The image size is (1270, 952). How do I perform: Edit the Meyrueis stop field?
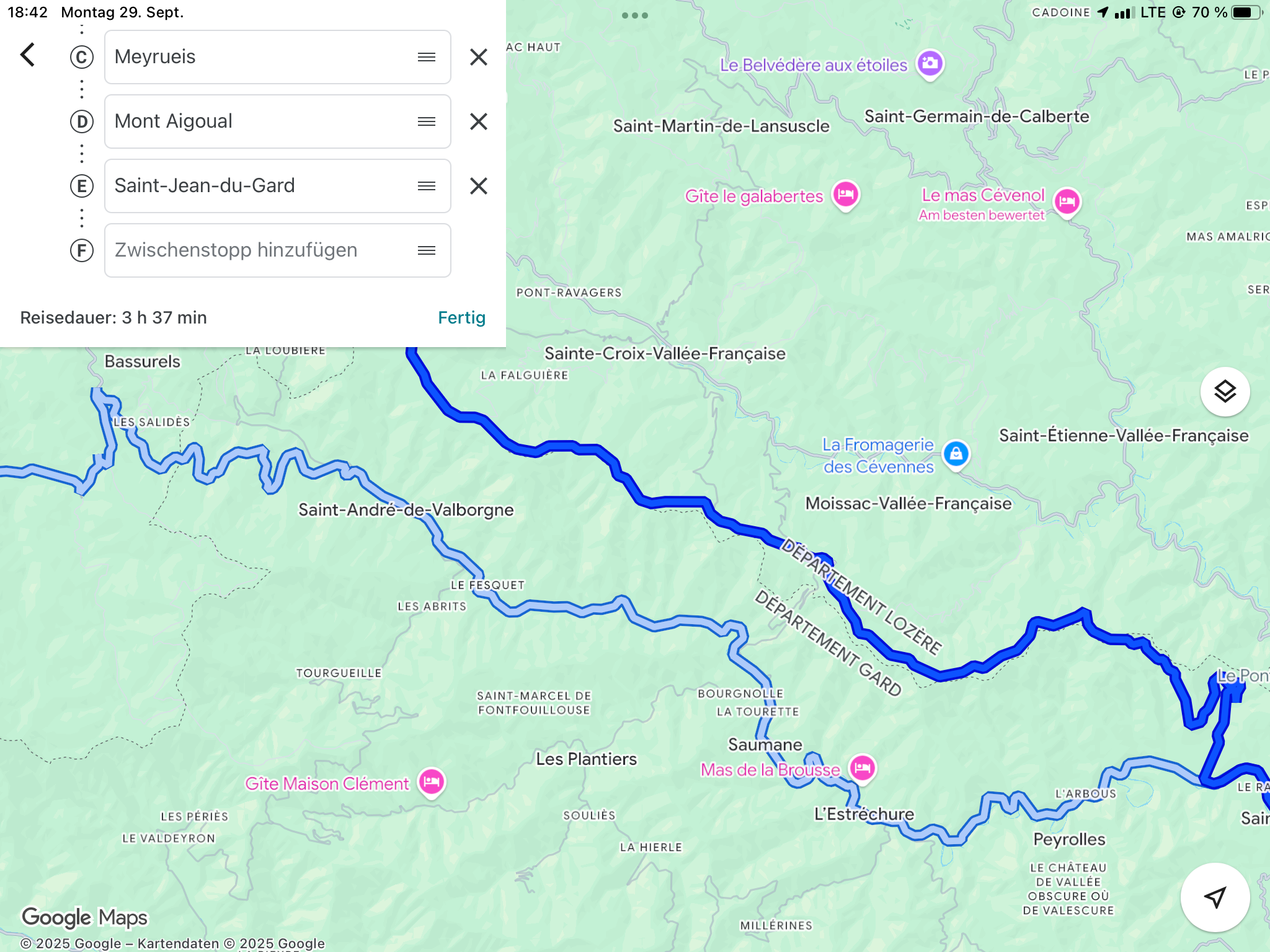[278, 57]
